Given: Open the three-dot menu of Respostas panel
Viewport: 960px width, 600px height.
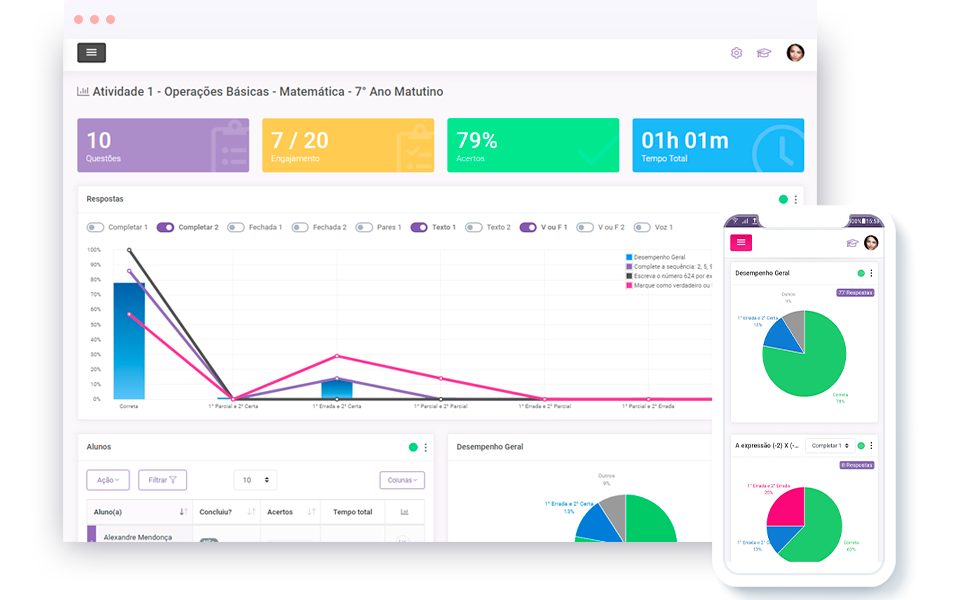Looking at the screenshot, I should [796, 200].
